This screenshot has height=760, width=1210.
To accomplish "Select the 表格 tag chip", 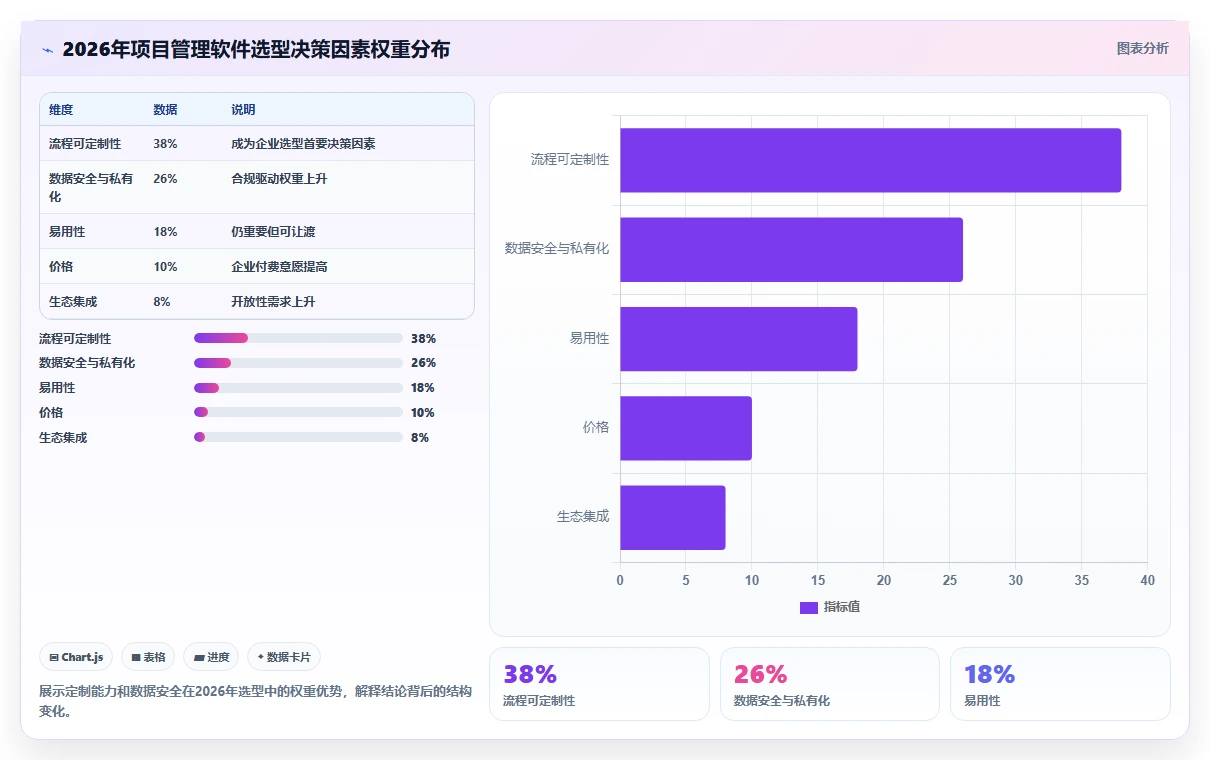I will click(148, 657).
